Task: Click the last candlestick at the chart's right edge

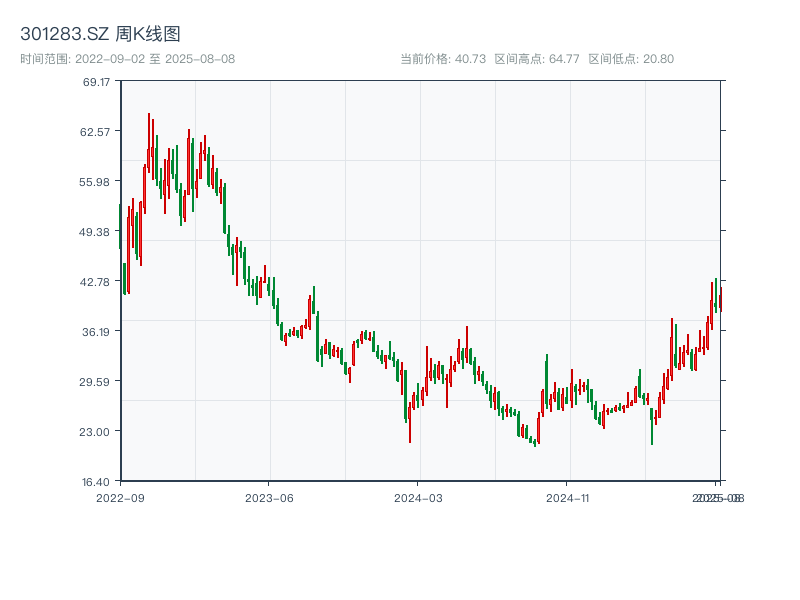Action: point(720,299)
